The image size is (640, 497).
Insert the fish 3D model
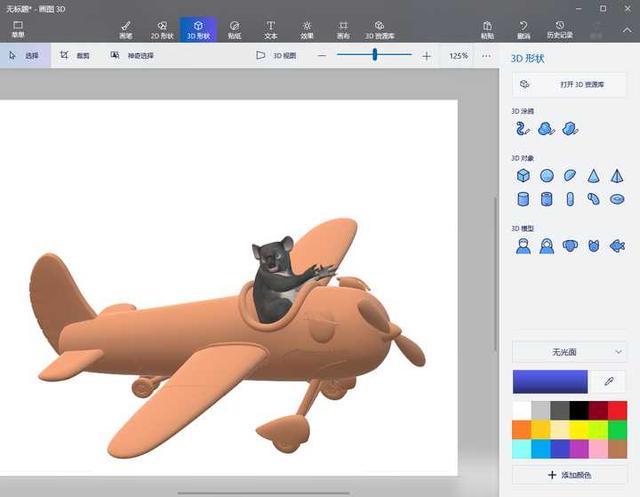tap(617, 246)
